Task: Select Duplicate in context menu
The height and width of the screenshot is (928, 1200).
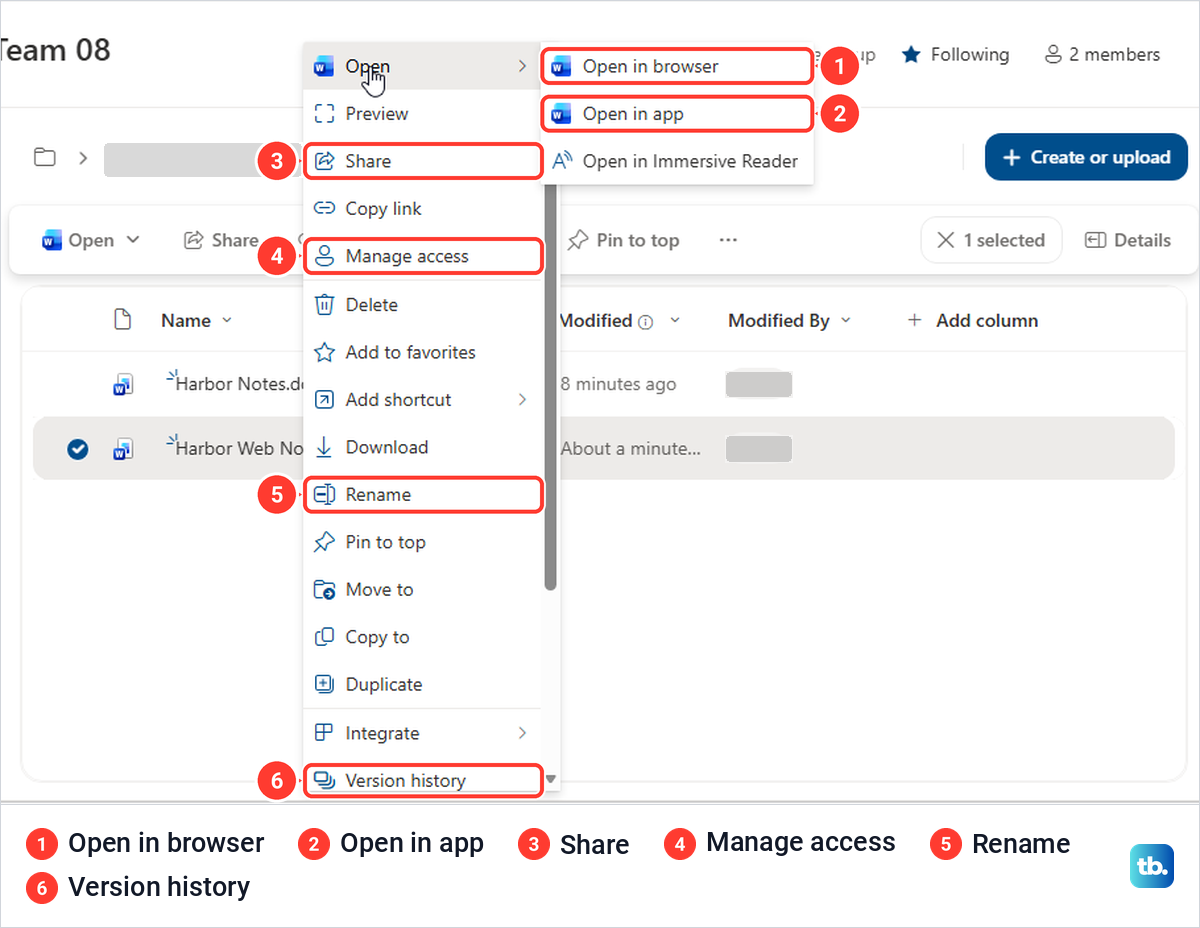Action: click(422, 685)
